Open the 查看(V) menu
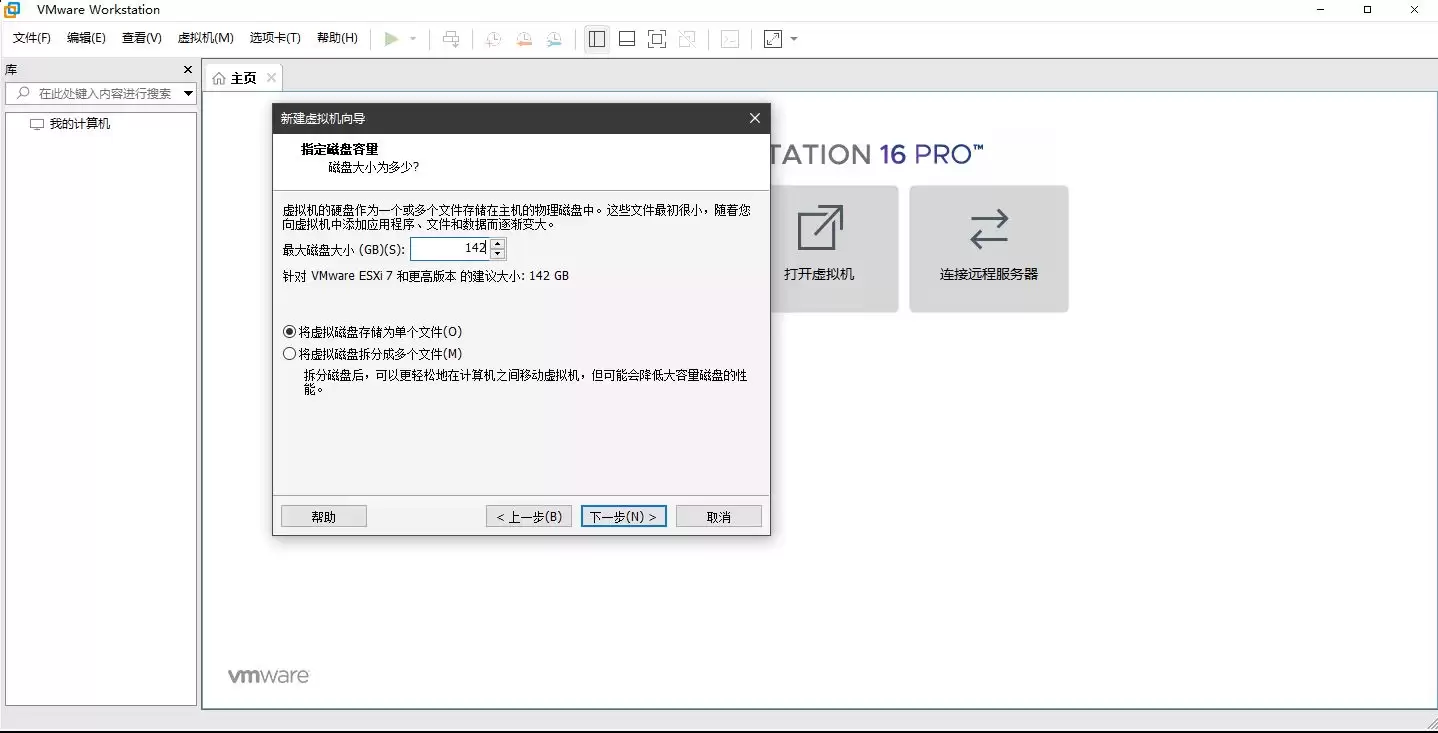 [141, 38]
